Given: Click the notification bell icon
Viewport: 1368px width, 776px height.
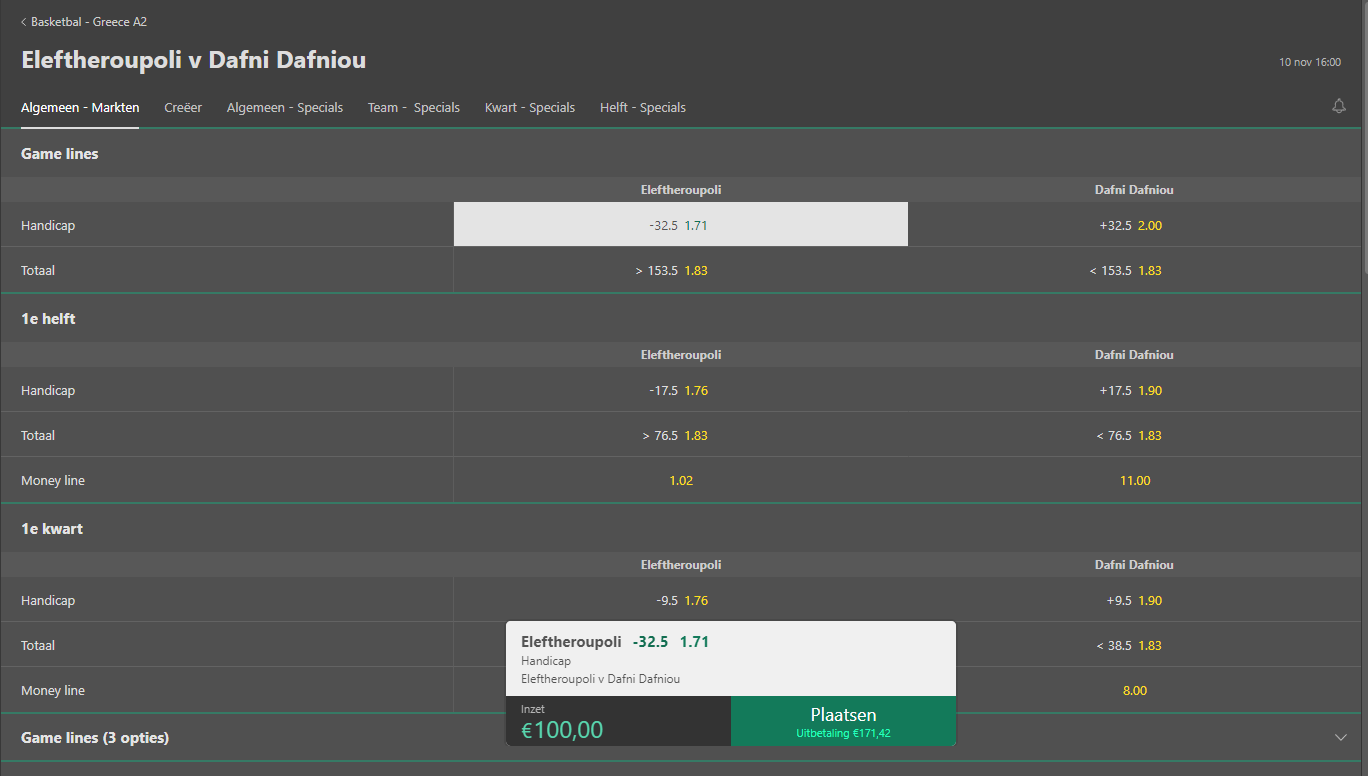Looking at the screenshot, I should (x=1339, y=106).
